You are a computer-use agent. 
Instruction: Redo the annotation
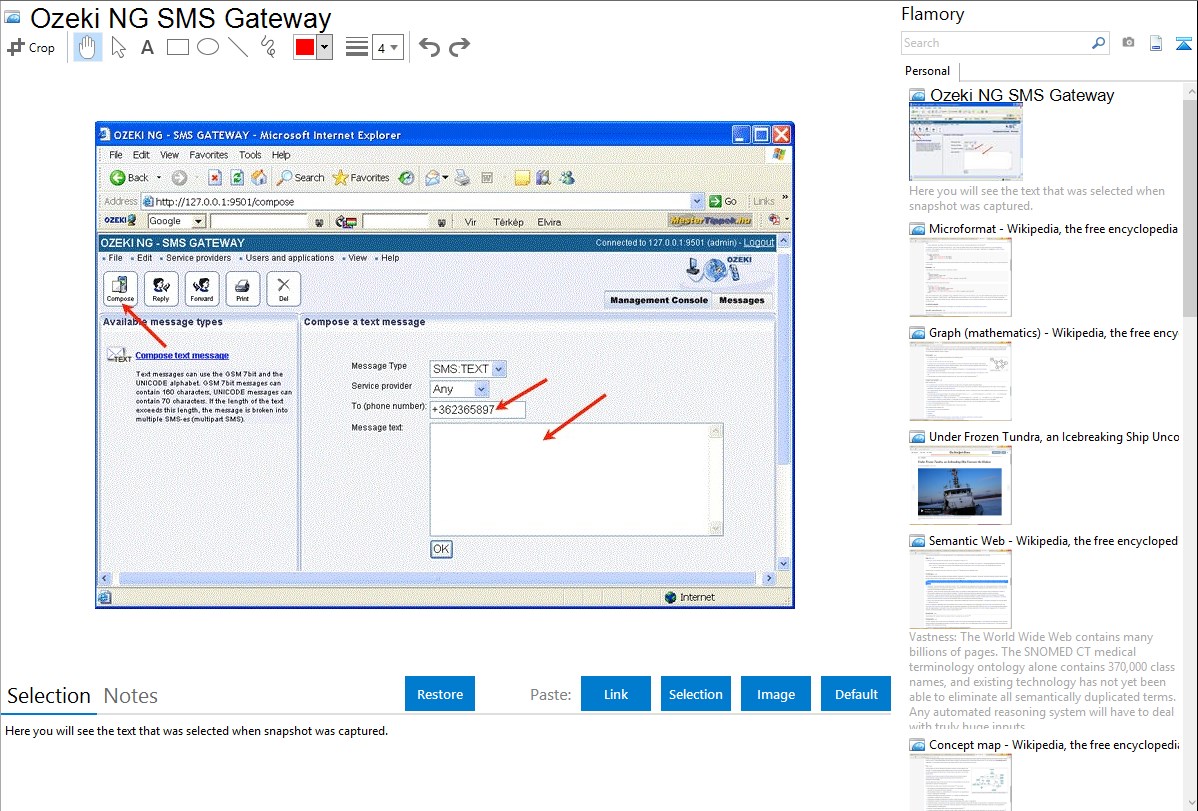click(459, 47)
